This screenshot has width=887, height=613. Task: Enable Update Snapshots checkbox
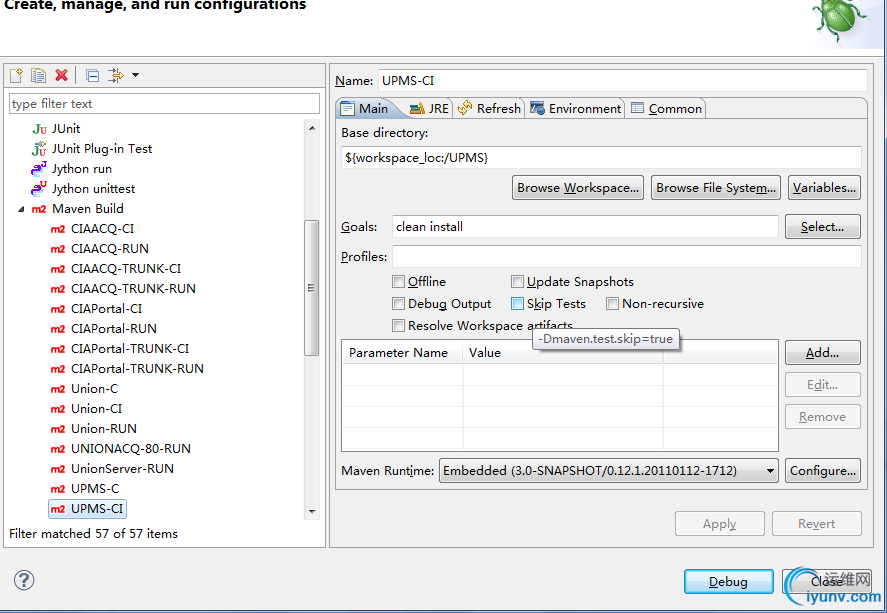(517, 282)
